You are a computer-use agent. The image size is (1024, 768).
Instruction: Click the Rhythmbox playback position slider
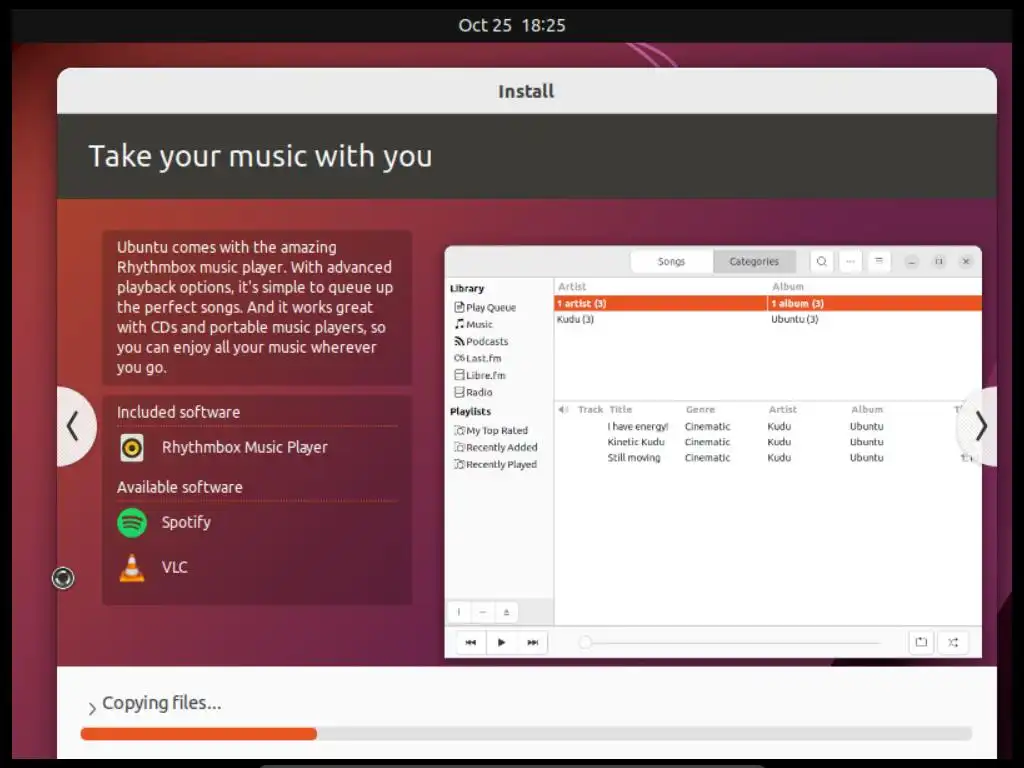pos(729,643)
